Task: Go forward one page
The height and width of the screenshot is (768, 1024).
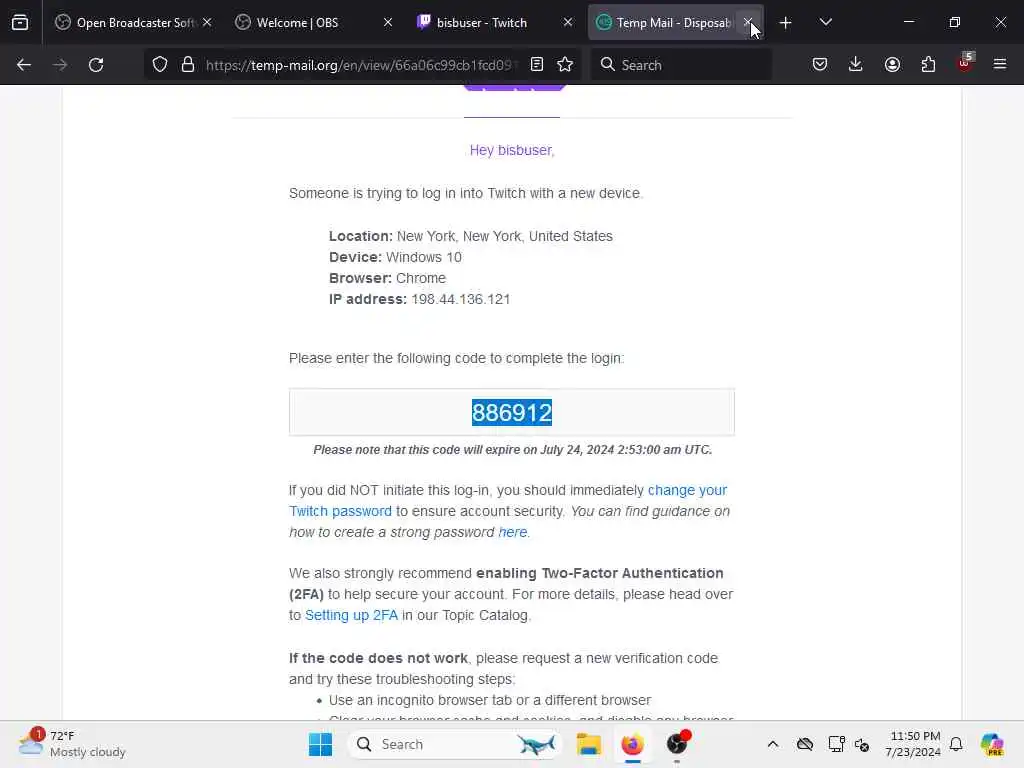Action: point(60,65)
